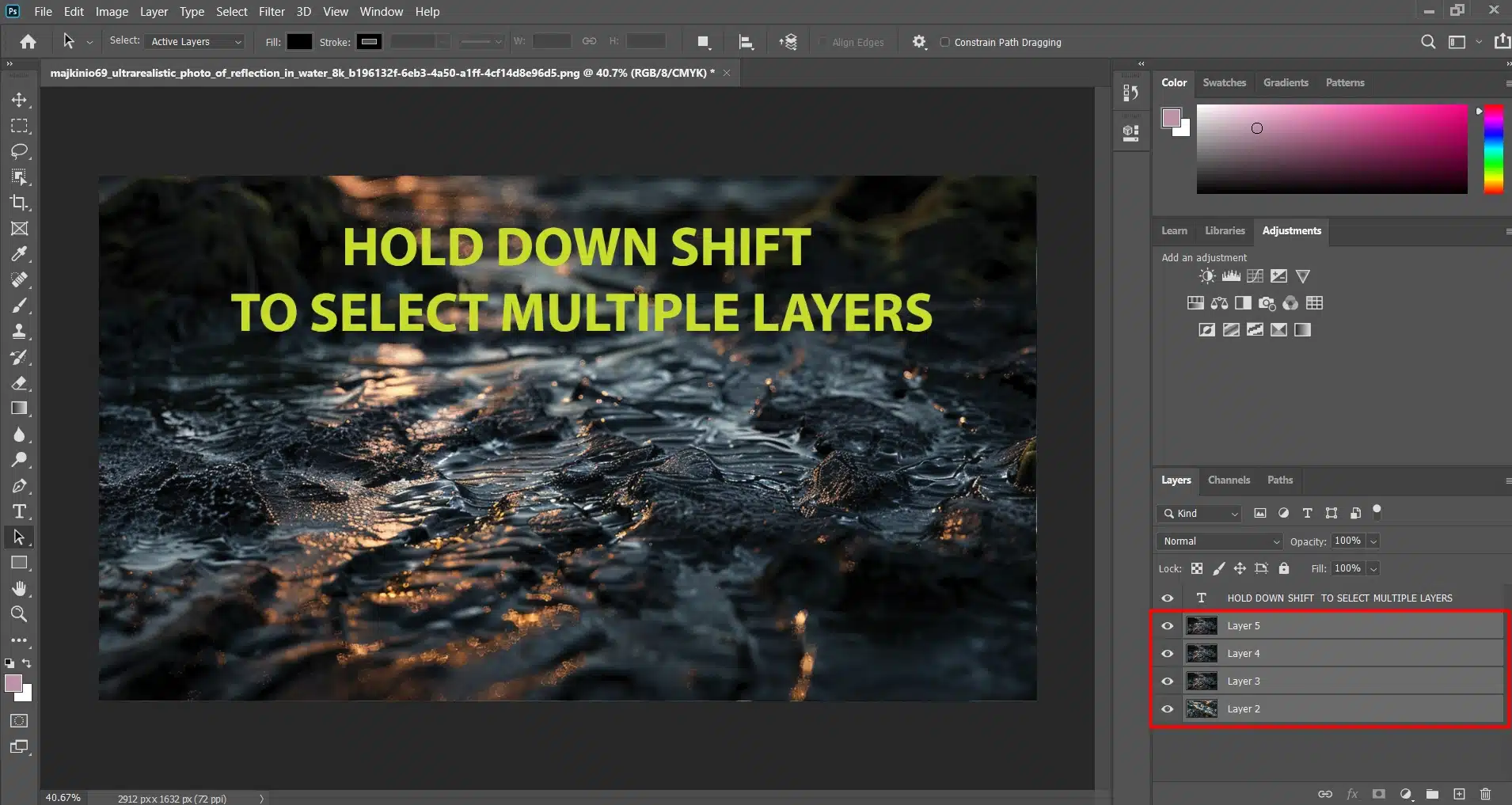Screen dimensions: 1512x805
Task: Switch to the Swatches tab
Action: click(1224, 82)
